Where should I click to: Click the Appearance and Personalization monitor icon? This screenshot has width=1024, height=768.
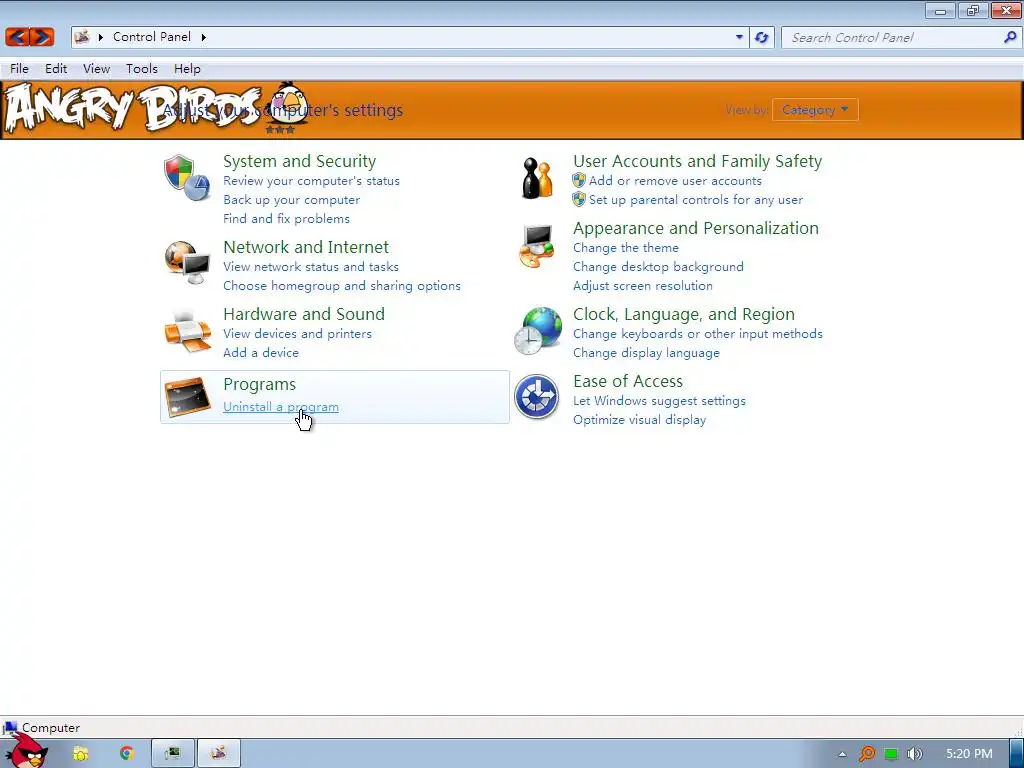pos(537,246)
